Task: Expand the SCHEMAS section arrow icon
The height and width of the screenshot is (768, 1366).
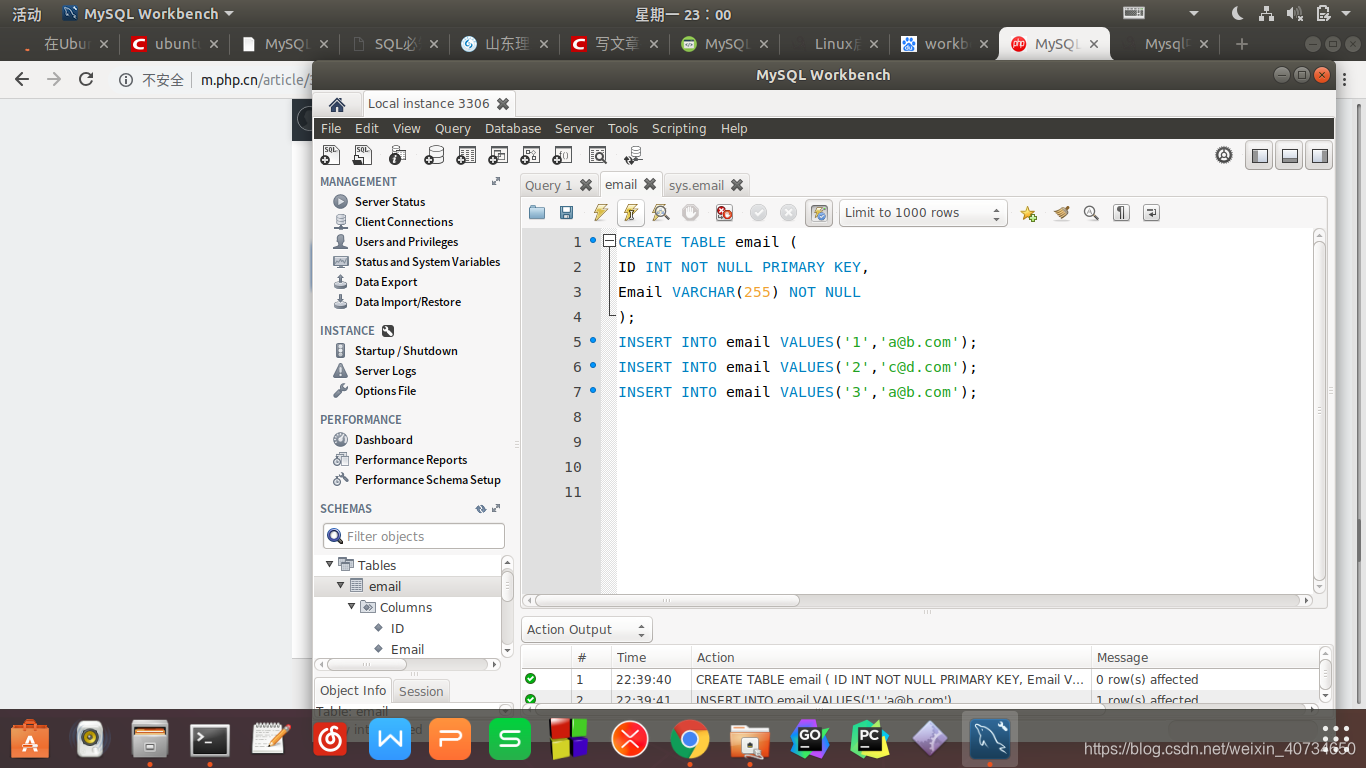Action: coord(496,509)
